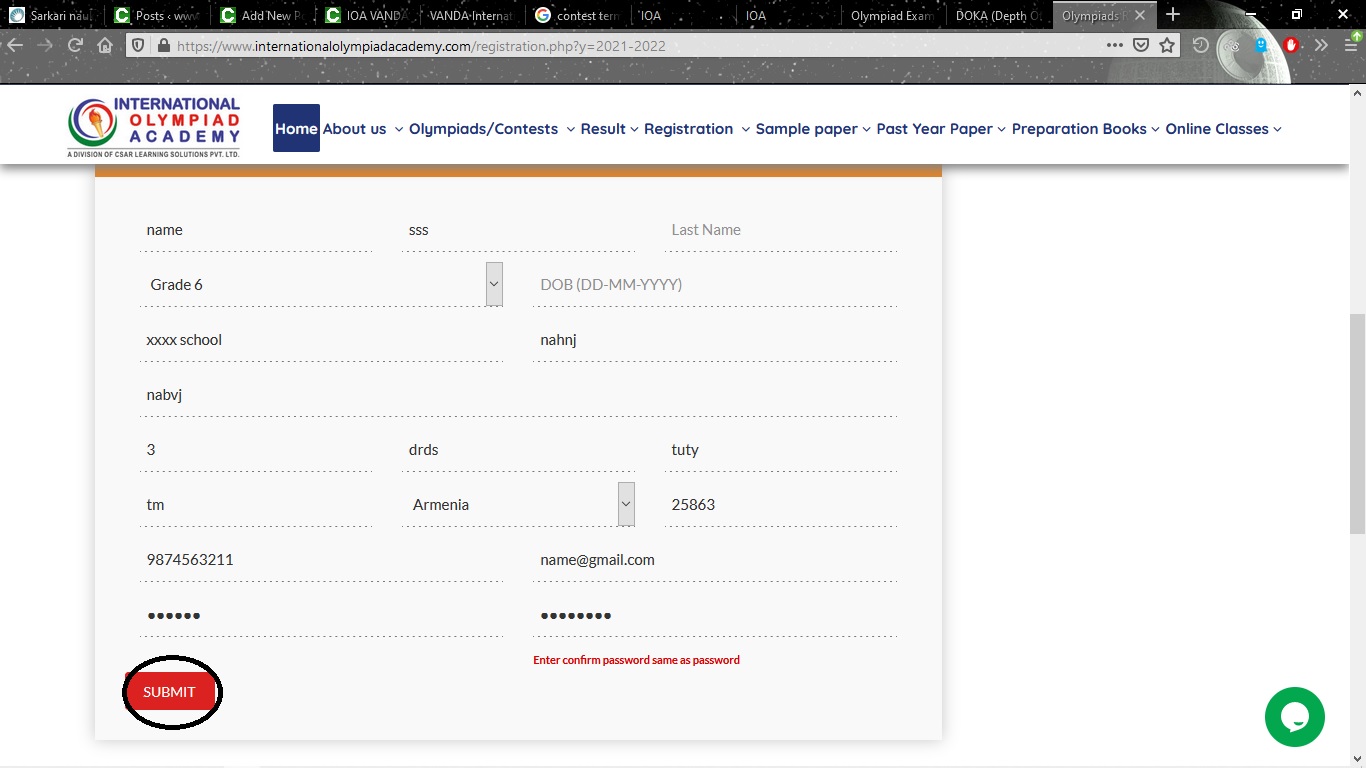The width and height of the screenshot is (1366, 768).
Task: Open the green chat bubble widget
Action: point(1294,717)
